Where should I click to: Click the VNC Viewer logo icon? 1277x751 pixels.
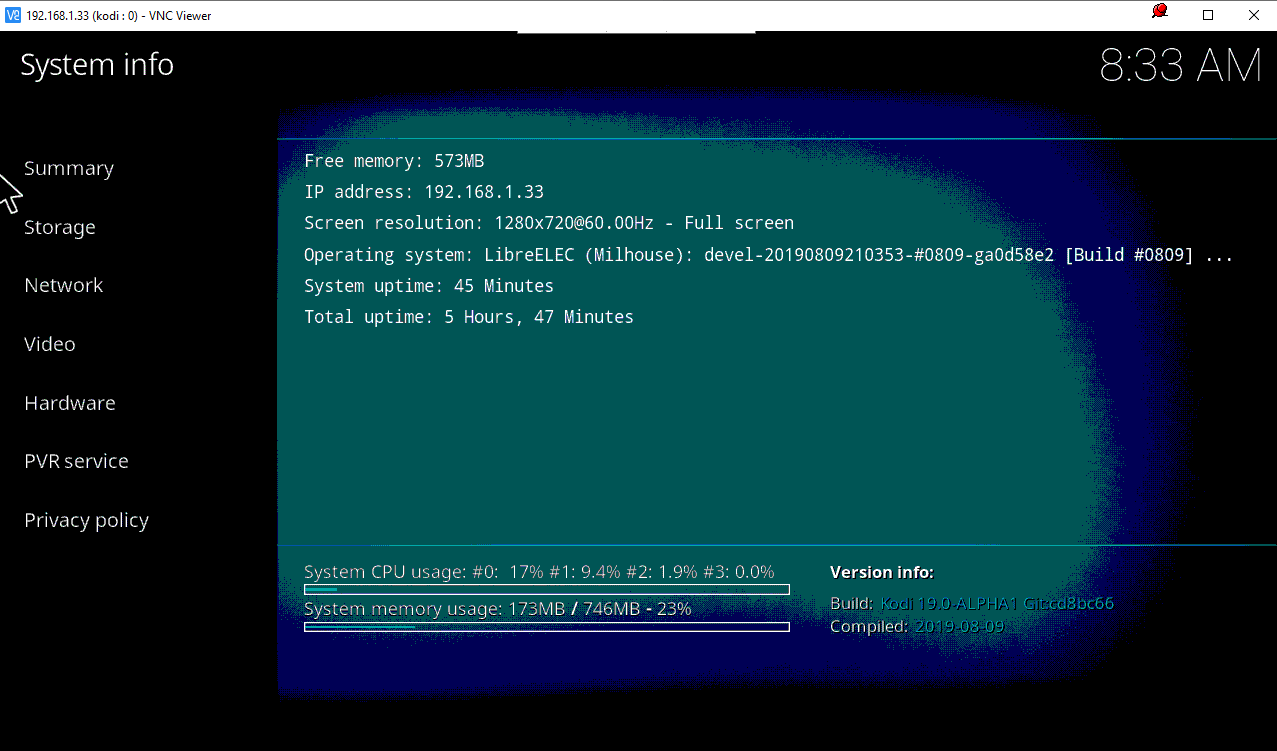[13, 15]
